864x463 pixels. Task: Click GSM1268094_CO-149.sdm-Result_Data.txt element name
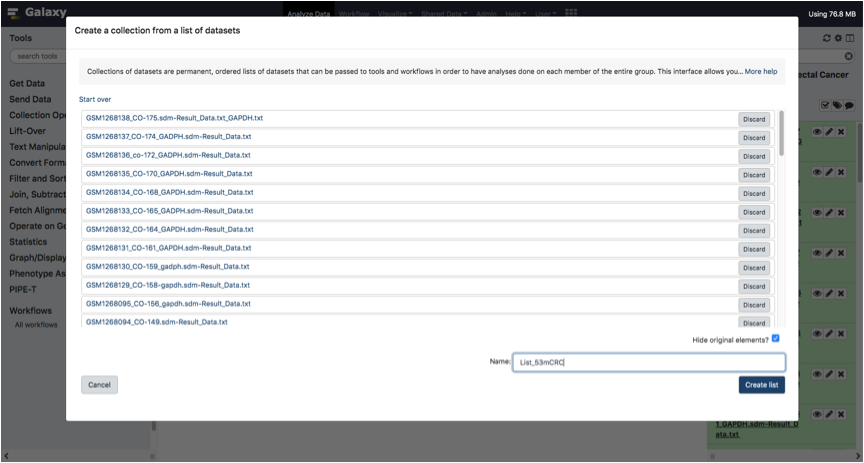[x=156, y=322]
